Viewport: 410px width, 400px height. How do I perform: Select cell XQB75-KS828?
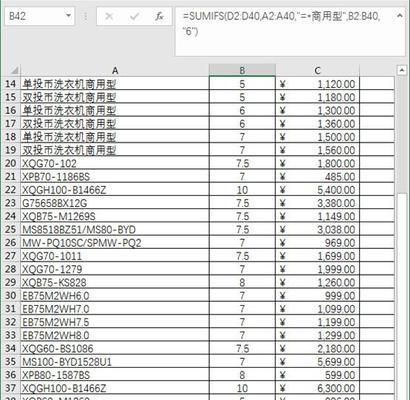point(115,282)
